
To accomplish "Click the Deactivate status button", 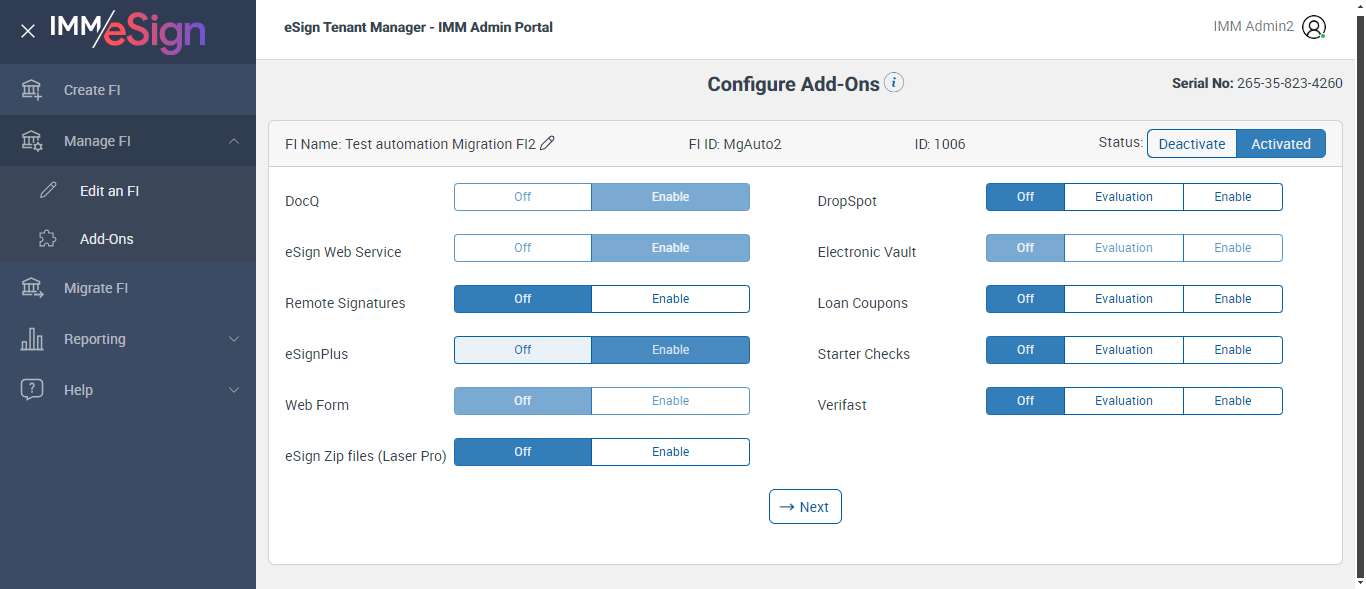I will coord(1191,144).
